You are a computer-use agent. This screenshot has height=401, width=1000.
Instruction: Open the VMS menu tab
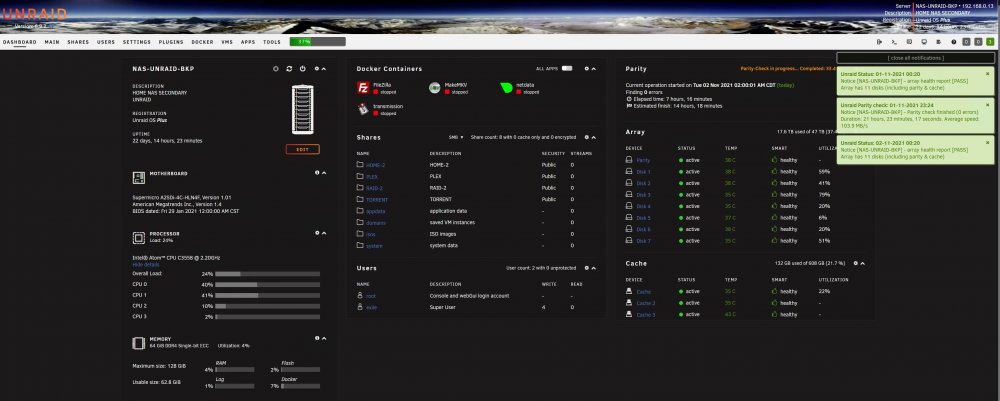point(227,42)
